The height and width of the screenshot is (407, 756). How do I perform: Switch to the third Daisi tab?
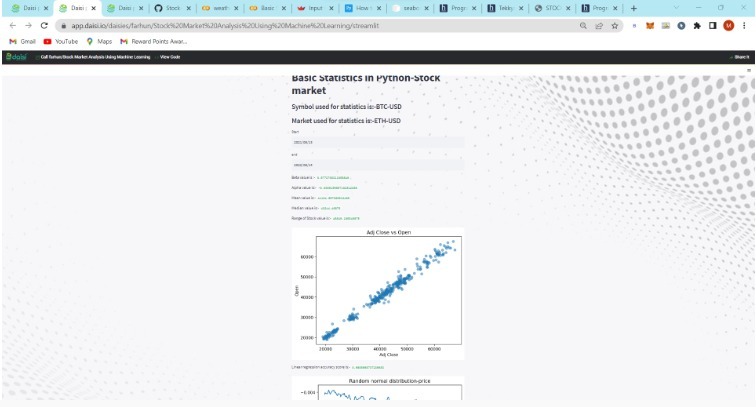125,8
